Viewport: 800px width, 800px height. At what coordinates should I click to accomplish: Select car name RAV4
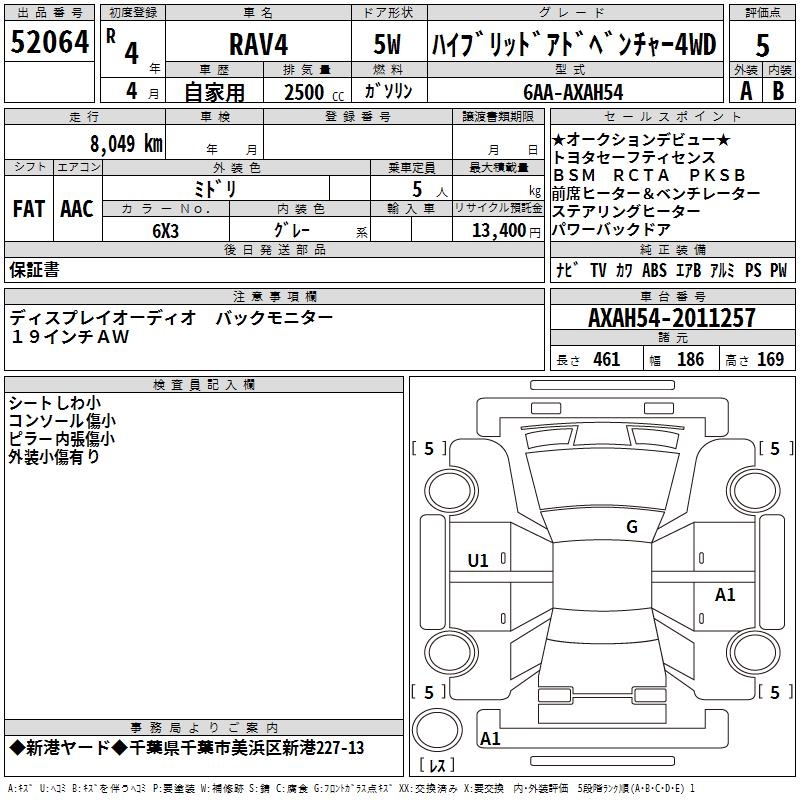[x=259, y=44]
